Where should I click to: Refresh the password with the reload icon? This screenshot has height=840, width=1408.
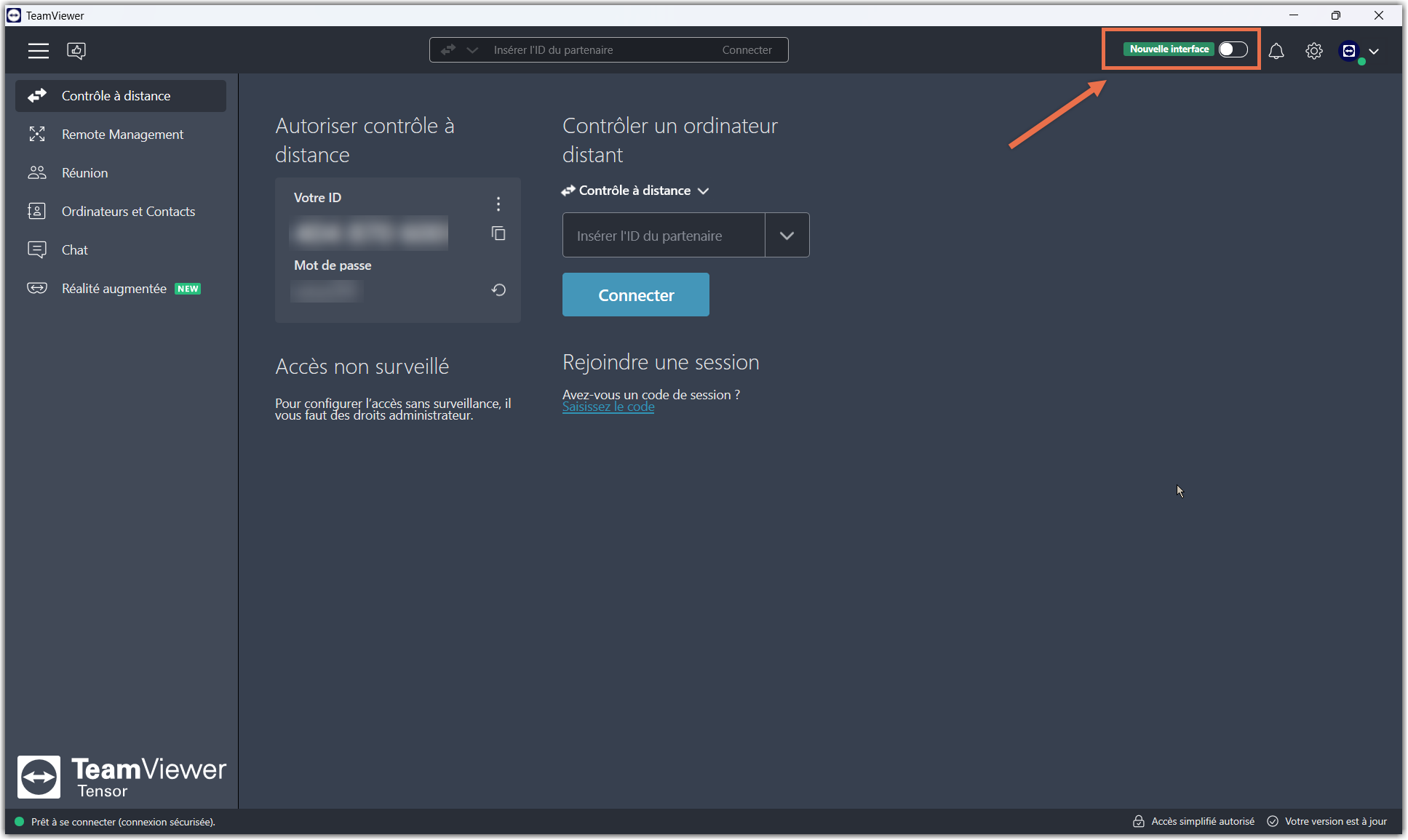(498, 290)
